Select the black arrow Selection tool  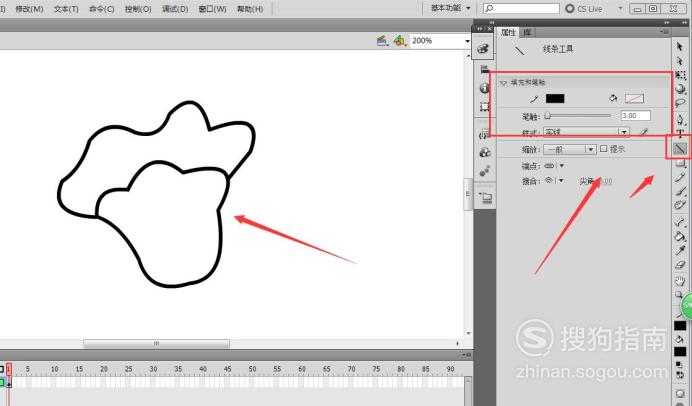pyautogui.click(x=680, y=47)
